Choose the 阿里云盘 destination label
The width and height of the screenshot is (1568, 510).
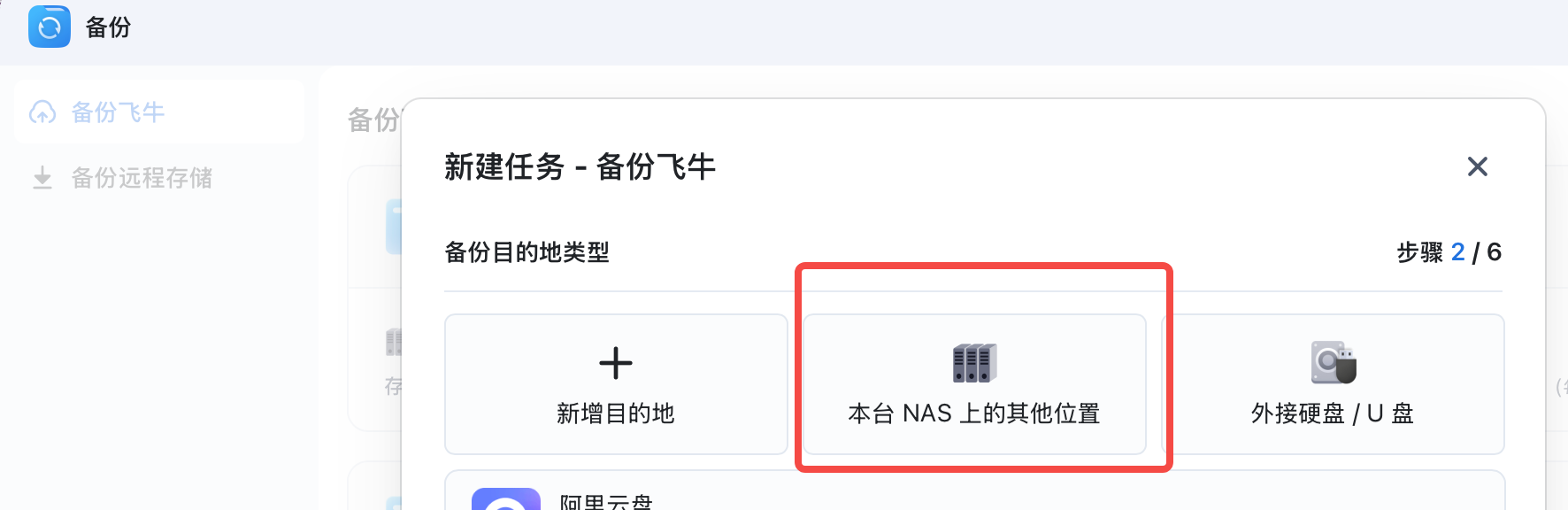pos(606,502)
